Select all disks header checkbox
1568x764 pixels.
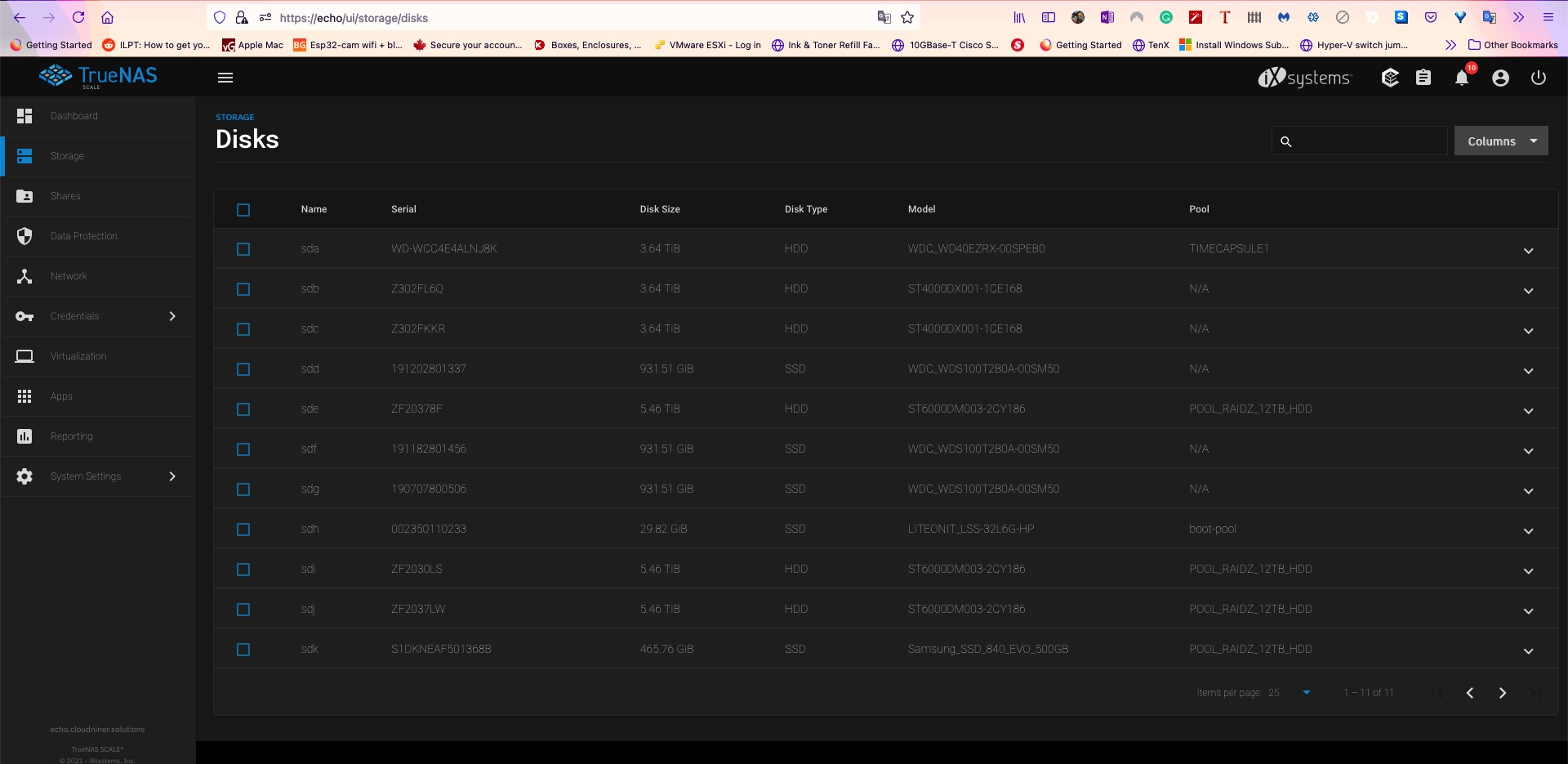[243, 210]
